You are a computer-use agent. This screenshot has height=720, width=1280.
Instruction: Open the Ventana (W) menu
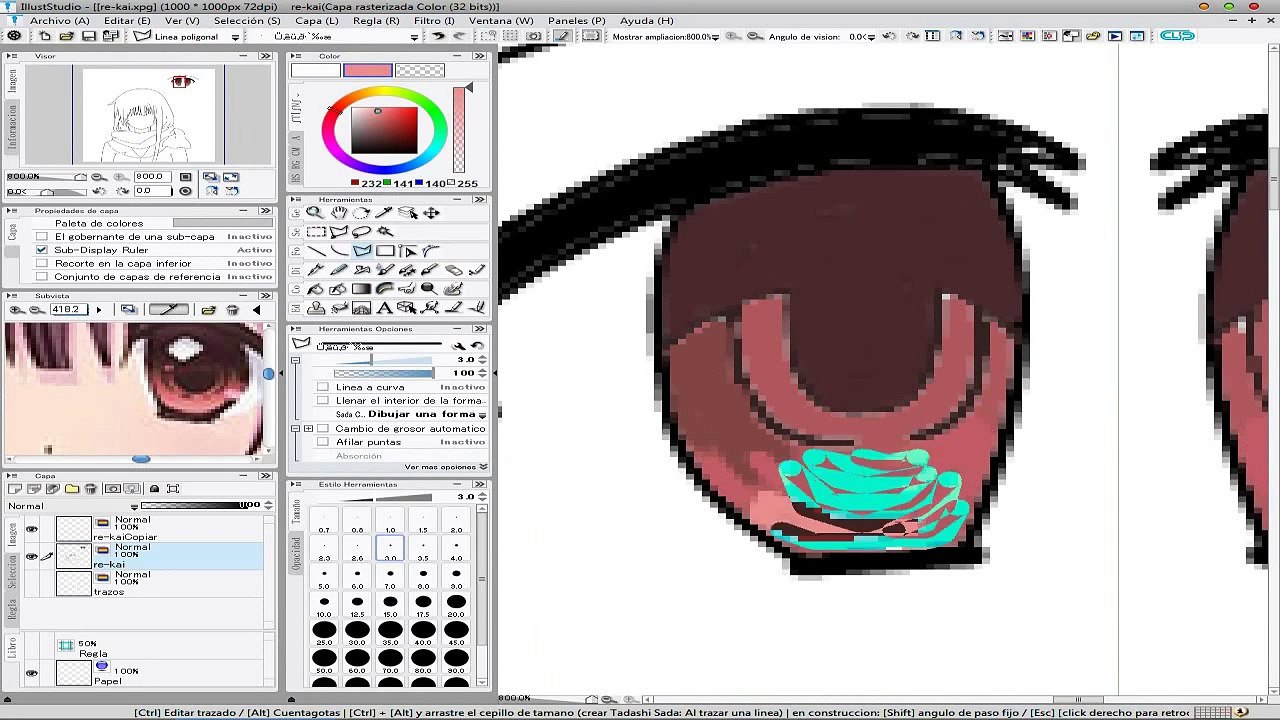pos(501,20)
